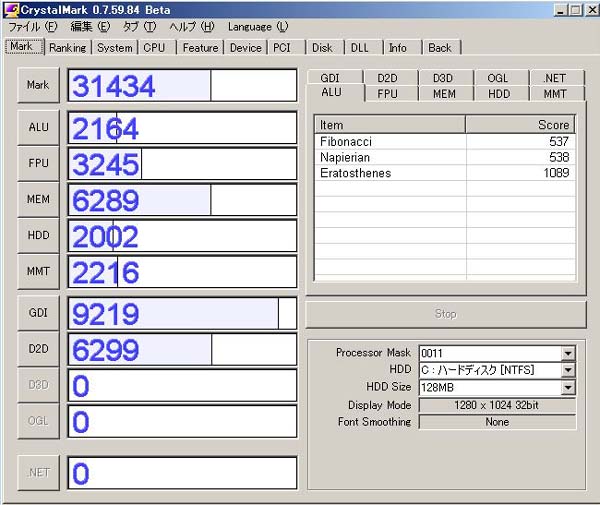Screen dimensions: 600x505
Task: Run the full Mark benchmark button
Action: click(38, 85)
